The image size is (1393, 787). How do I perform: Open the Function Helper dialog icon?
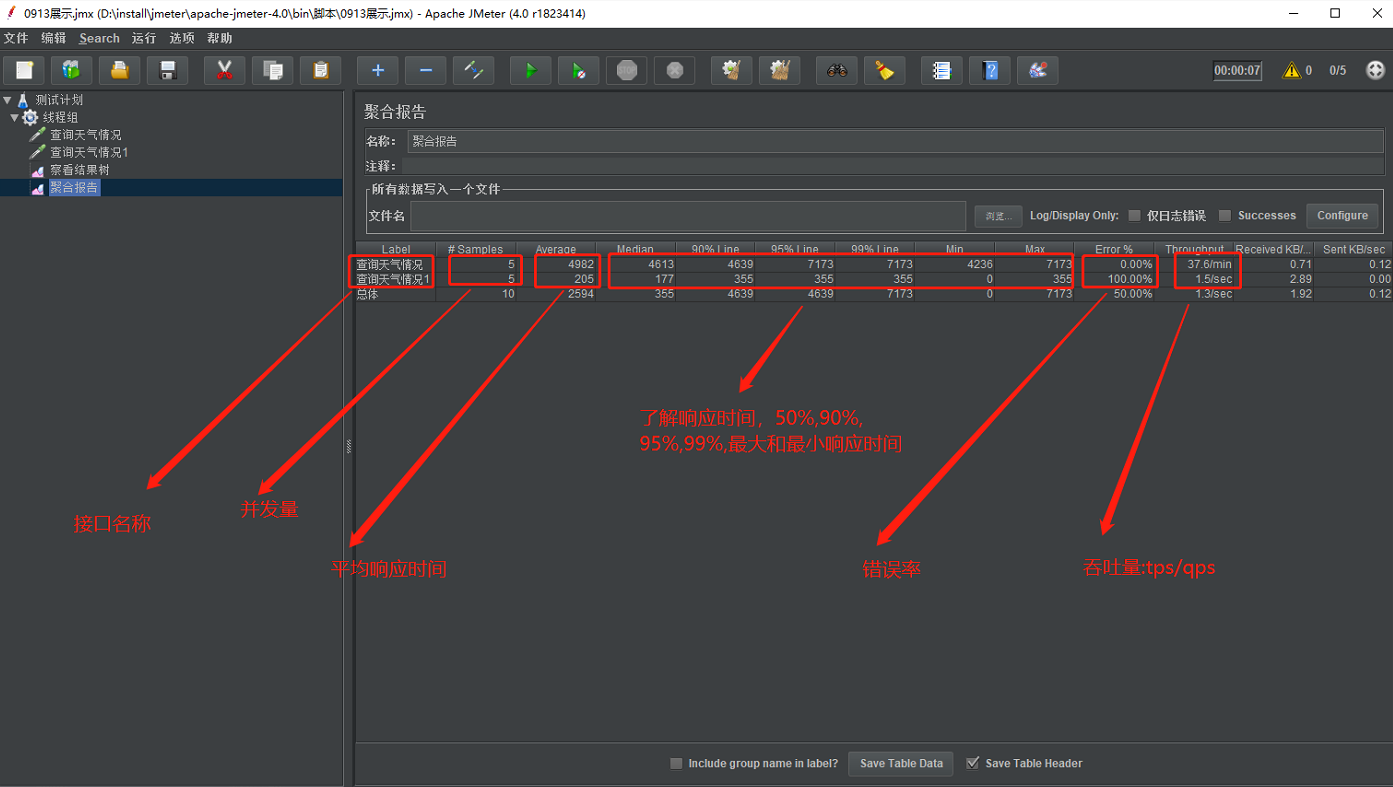coord(941,70)
